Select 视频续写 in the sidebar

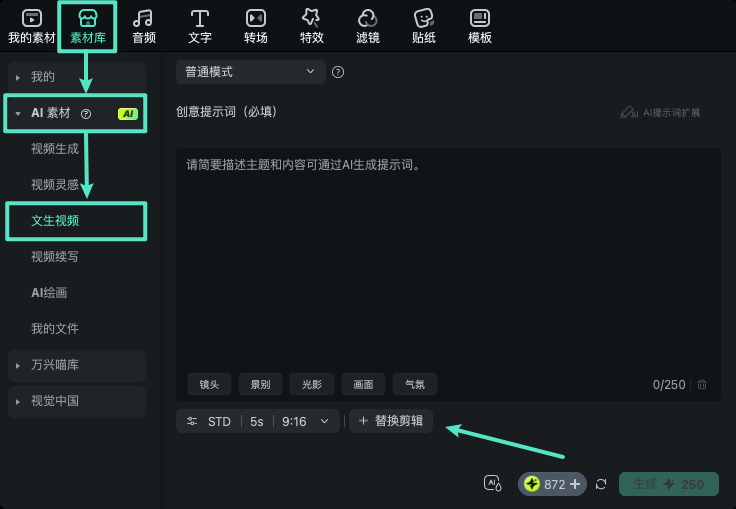[54, 257]
